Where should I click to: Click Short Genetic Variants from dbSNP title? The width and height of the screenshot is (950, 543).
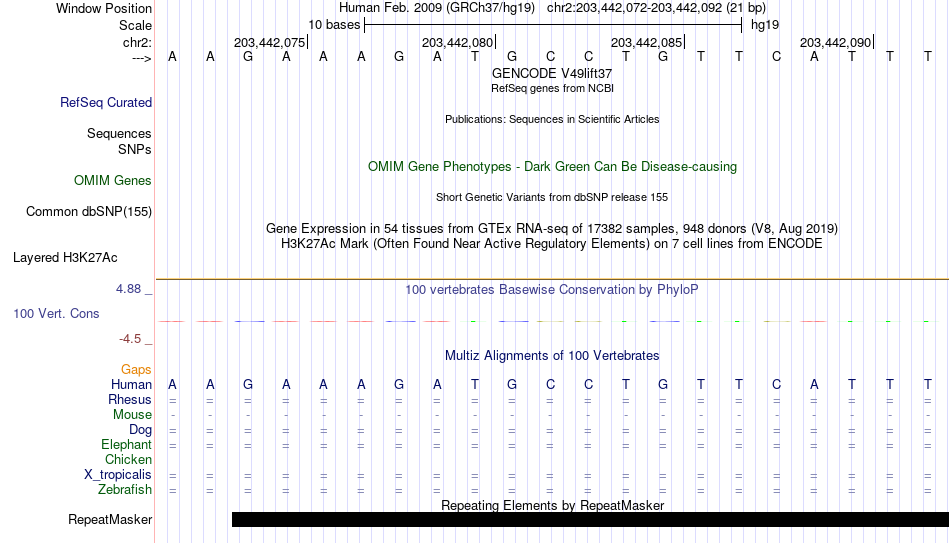552,198
